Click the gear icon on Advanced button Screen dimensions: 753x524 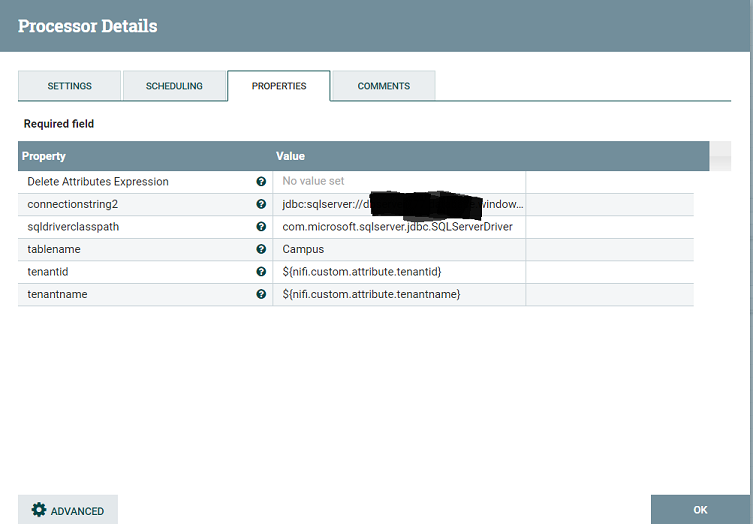[x=39, y=510]
